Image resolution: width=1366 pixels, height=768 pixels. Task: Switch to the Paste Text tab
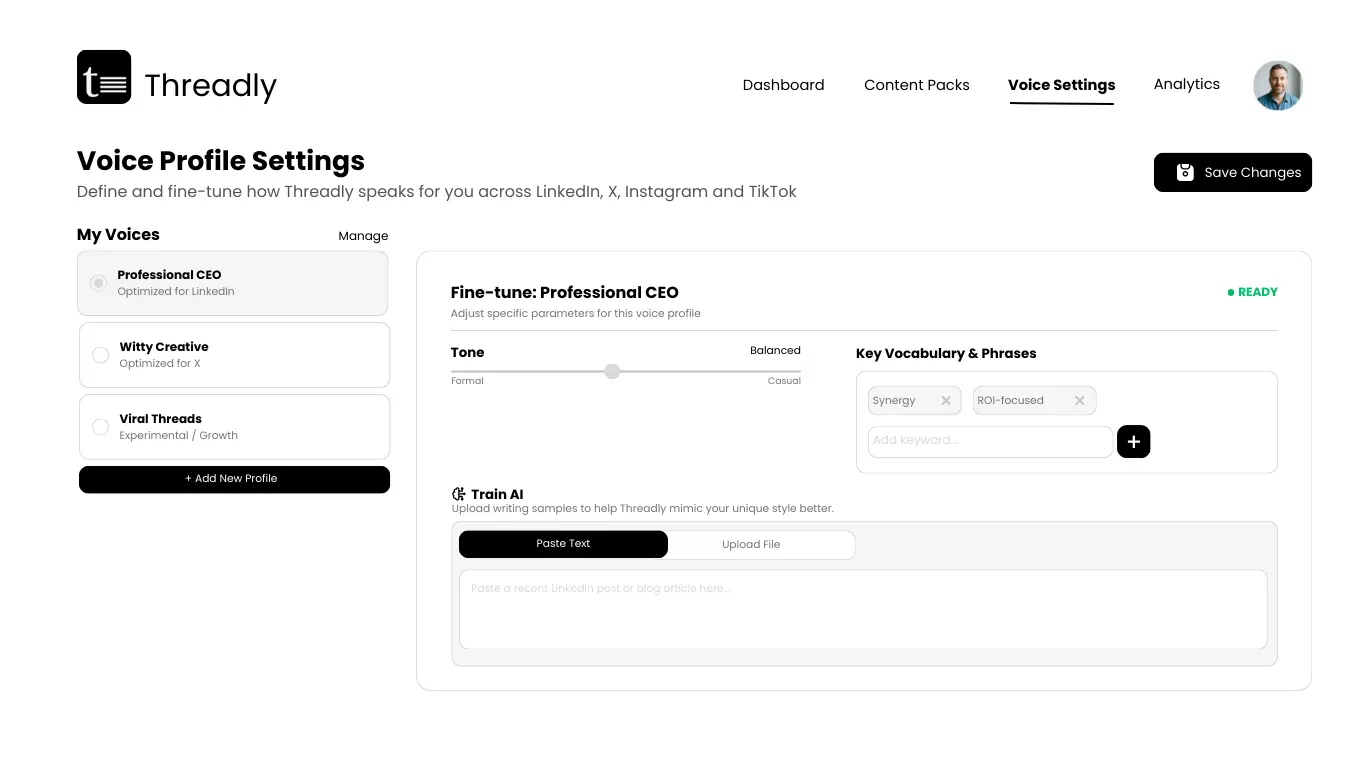pos(563,544)
